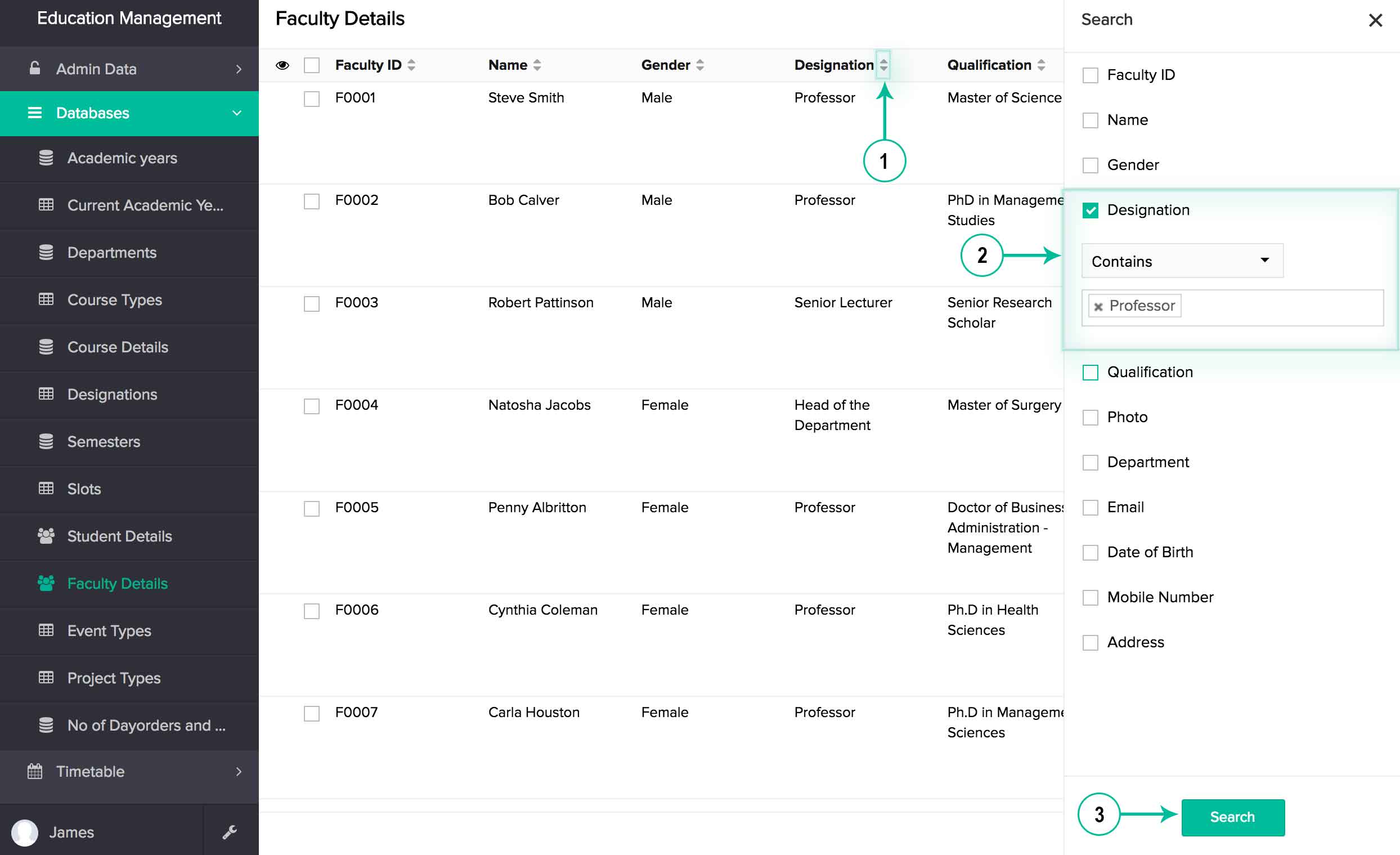
Task: Uncheck the Designation search checkbox
Action: 1091,211
